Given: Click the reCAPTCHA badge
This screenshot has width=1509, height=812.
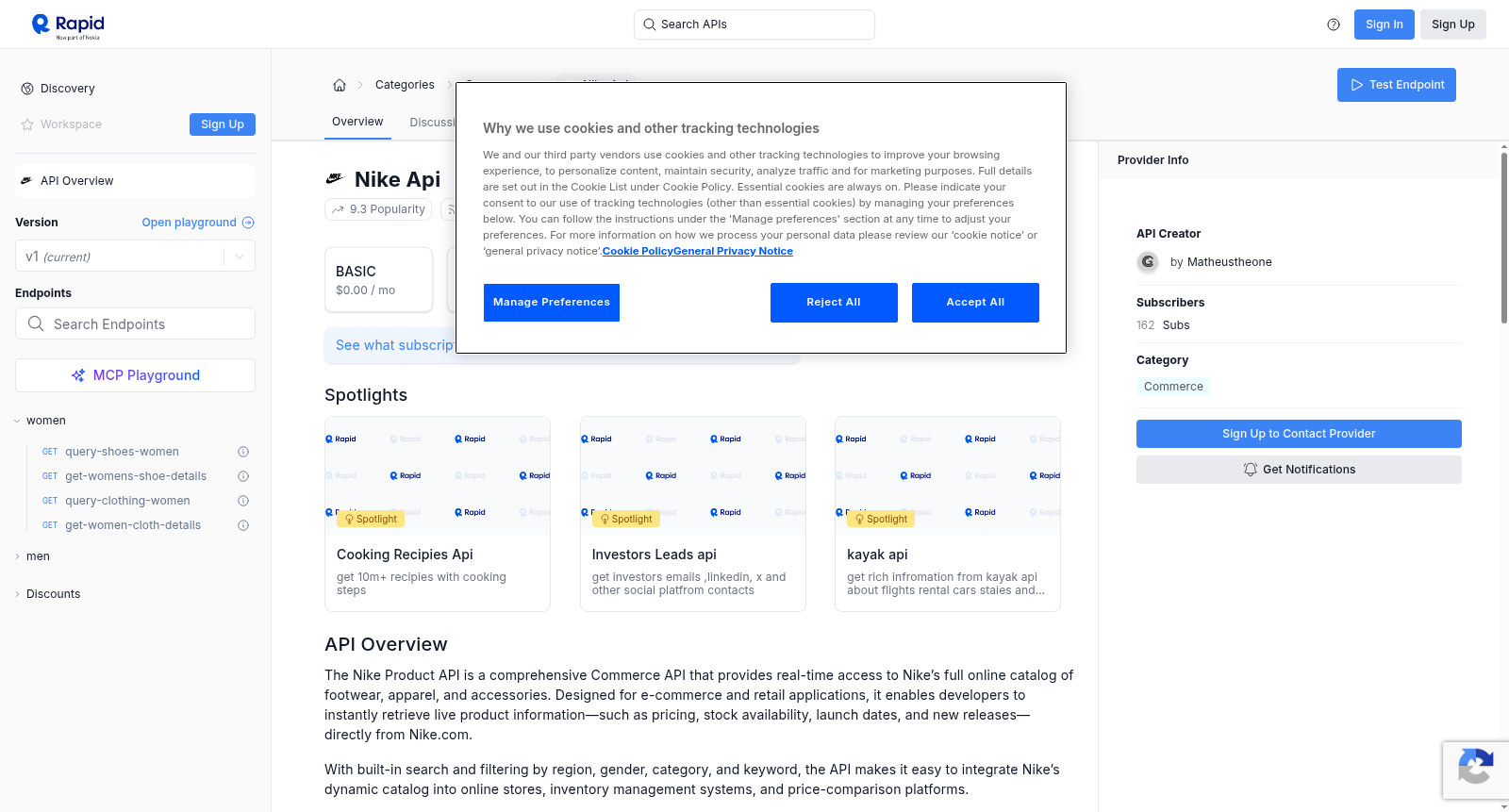Looking at the screenshot, I should (1475, 771).
